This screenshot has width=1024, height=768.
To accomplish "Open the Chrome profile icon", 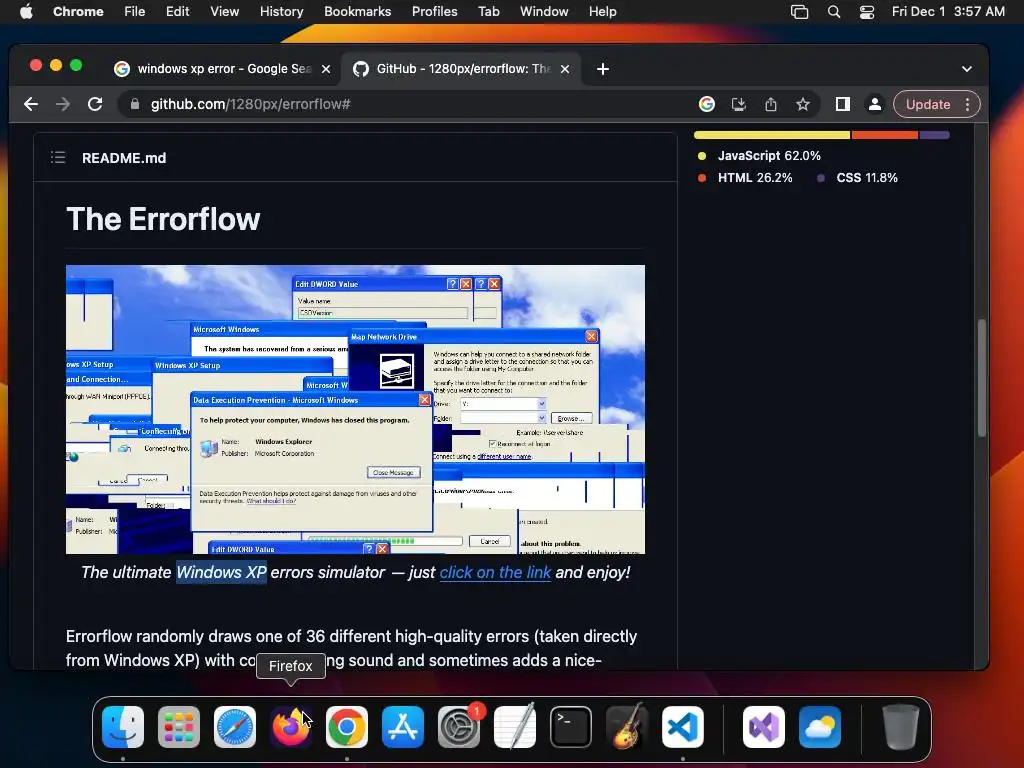I will click(x=874, y=104).
